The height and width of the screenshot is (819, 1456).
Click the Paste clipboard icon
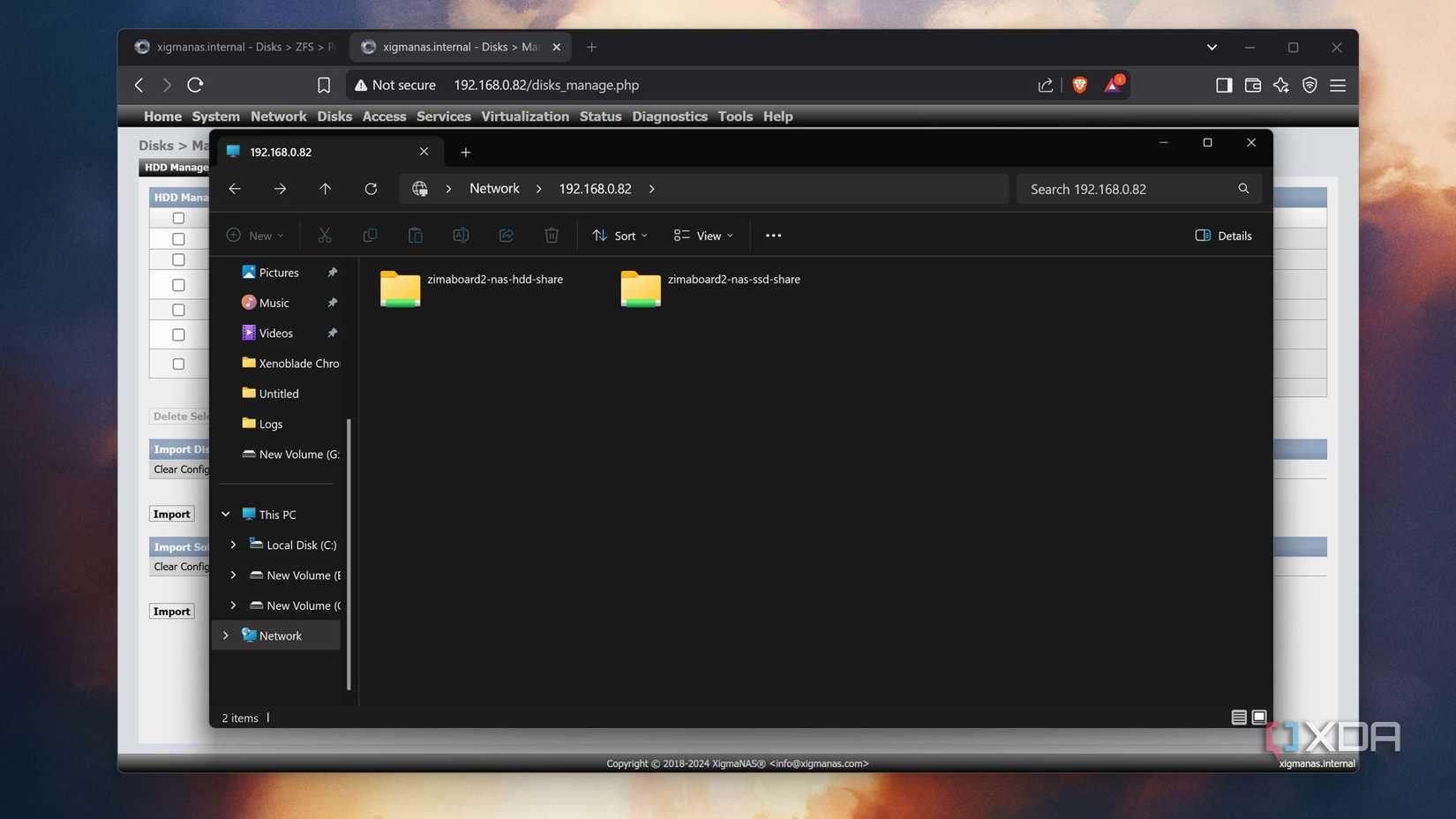click(x=415, y=236)
